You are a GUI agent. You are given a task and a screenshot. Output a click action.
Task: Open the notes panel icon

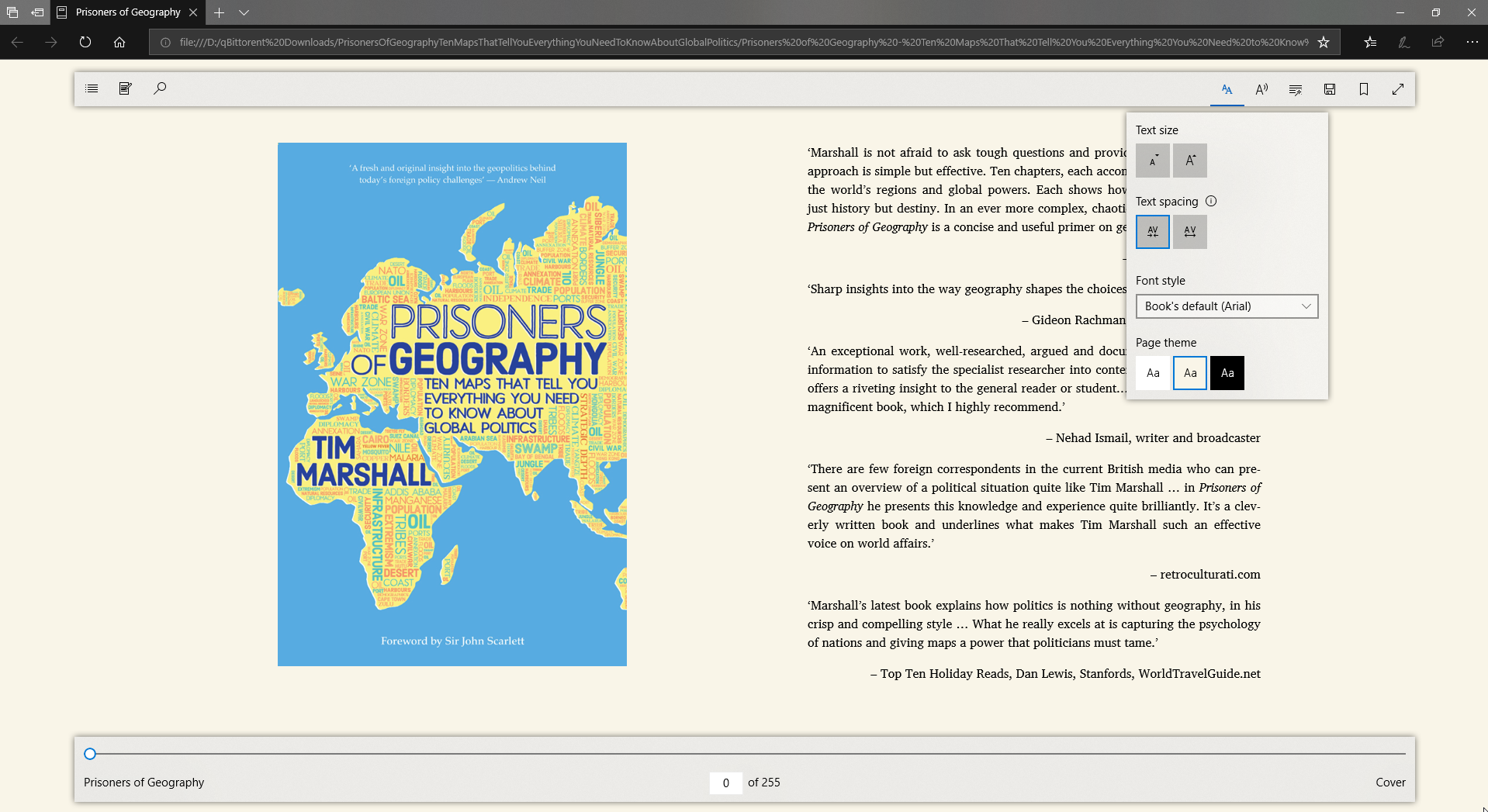(126, 88)
